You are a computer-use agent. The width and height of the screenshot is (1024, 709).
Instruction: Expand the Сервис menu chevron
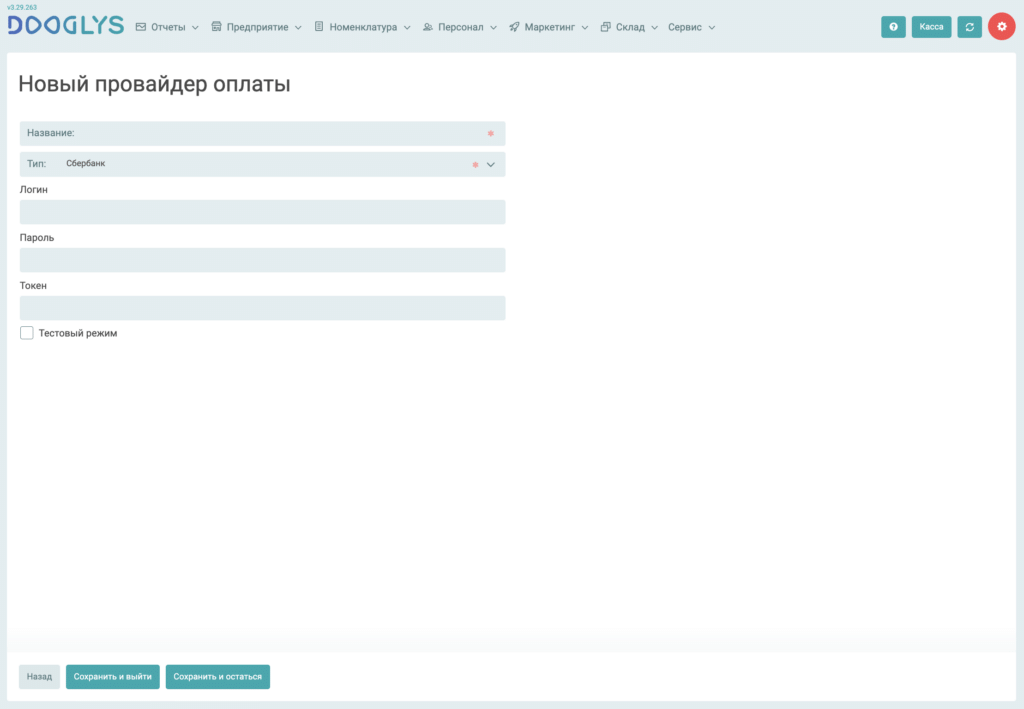pyautogui.click(x=712, y=27)
